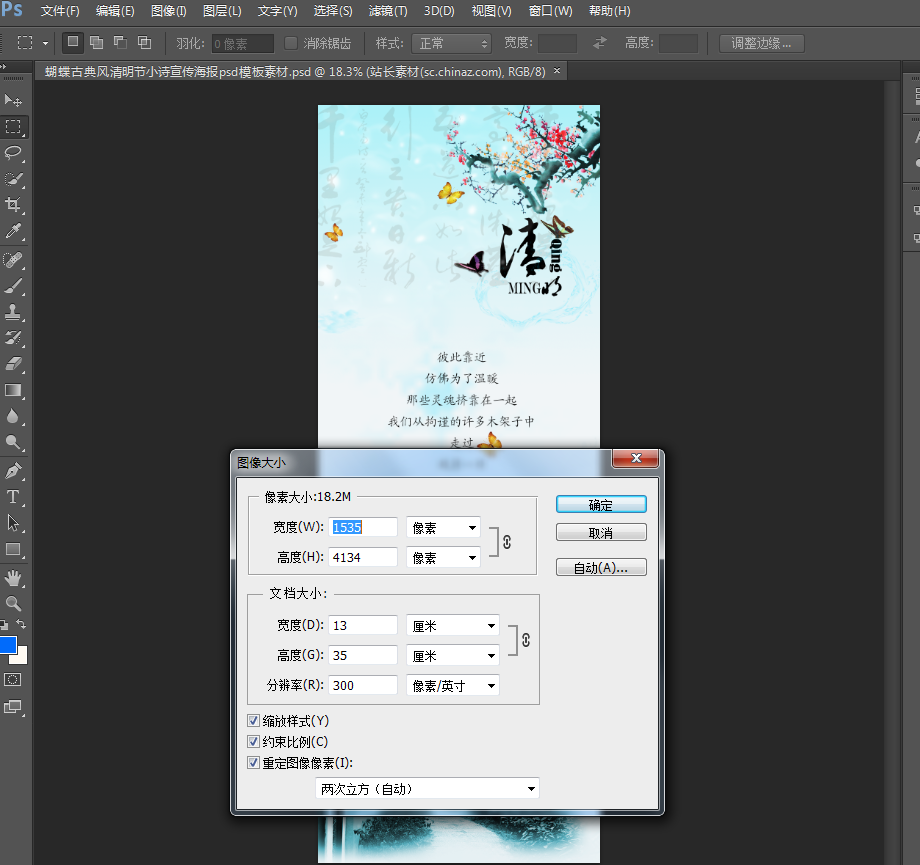The height and width of the screenshot is (865, 920).
Task: Click New Selection mode in options bar
Action: point(73,42)
